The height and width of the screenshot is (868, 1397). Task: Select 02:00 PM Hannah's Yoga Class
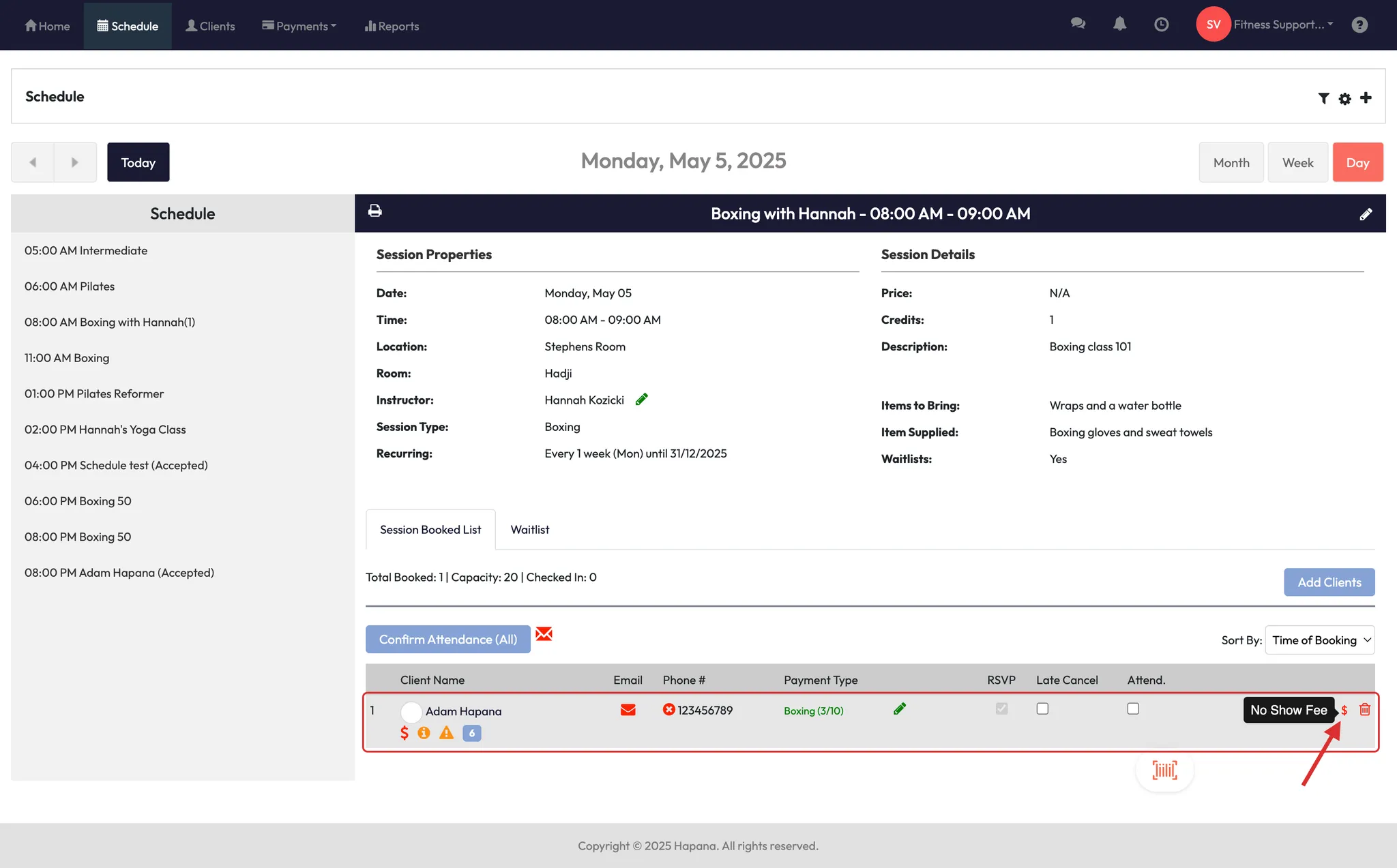click(105, 430)
